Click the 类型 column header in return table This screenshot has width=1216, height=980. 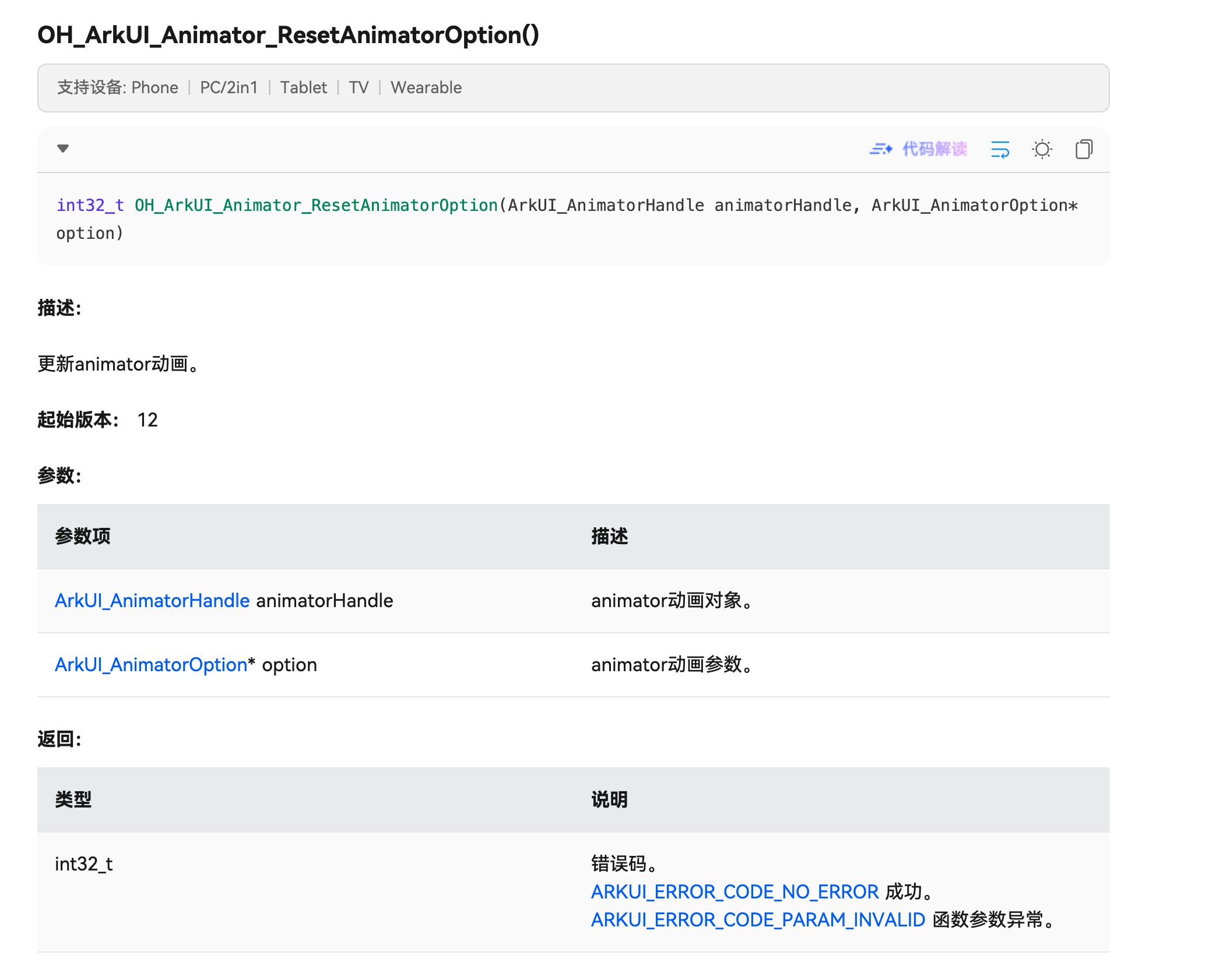73,800
